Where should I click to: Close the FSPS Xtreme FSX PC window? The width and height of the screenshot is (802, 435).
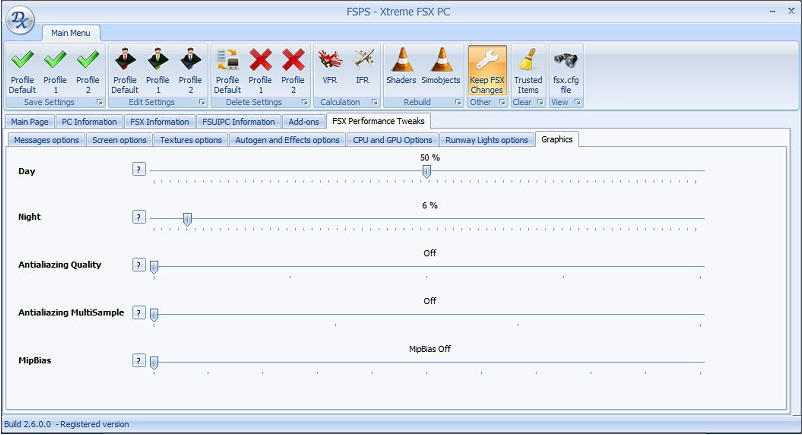point(791,11)
